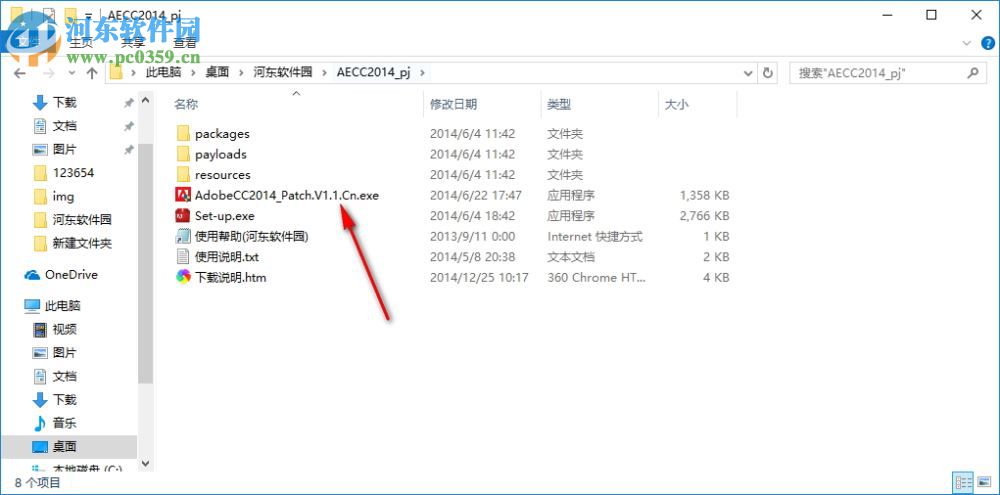Screen dimensions: 1000x495
Task: Click navigation pane scrollbar thumb
Action: click(145, 263)
